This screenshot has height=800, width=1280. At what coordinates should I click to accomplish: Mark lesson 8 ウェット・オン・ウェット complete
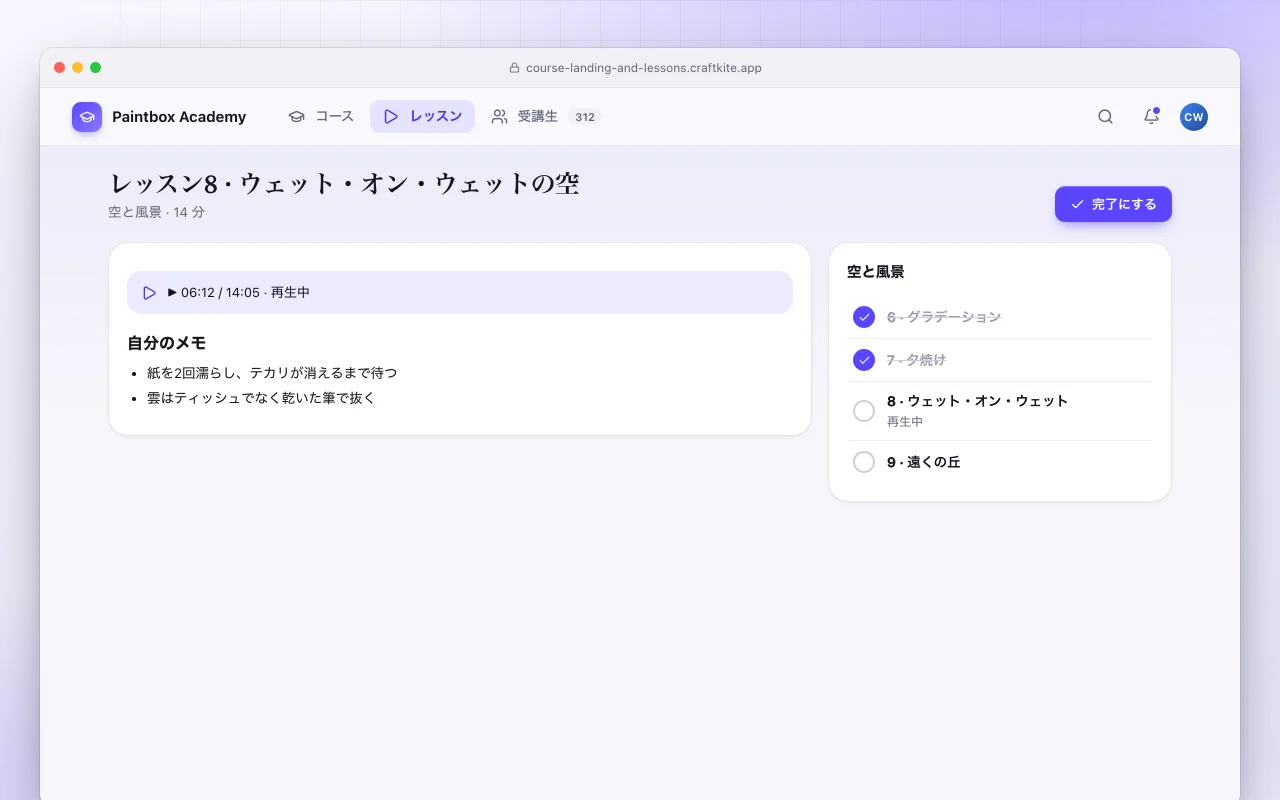864,411
